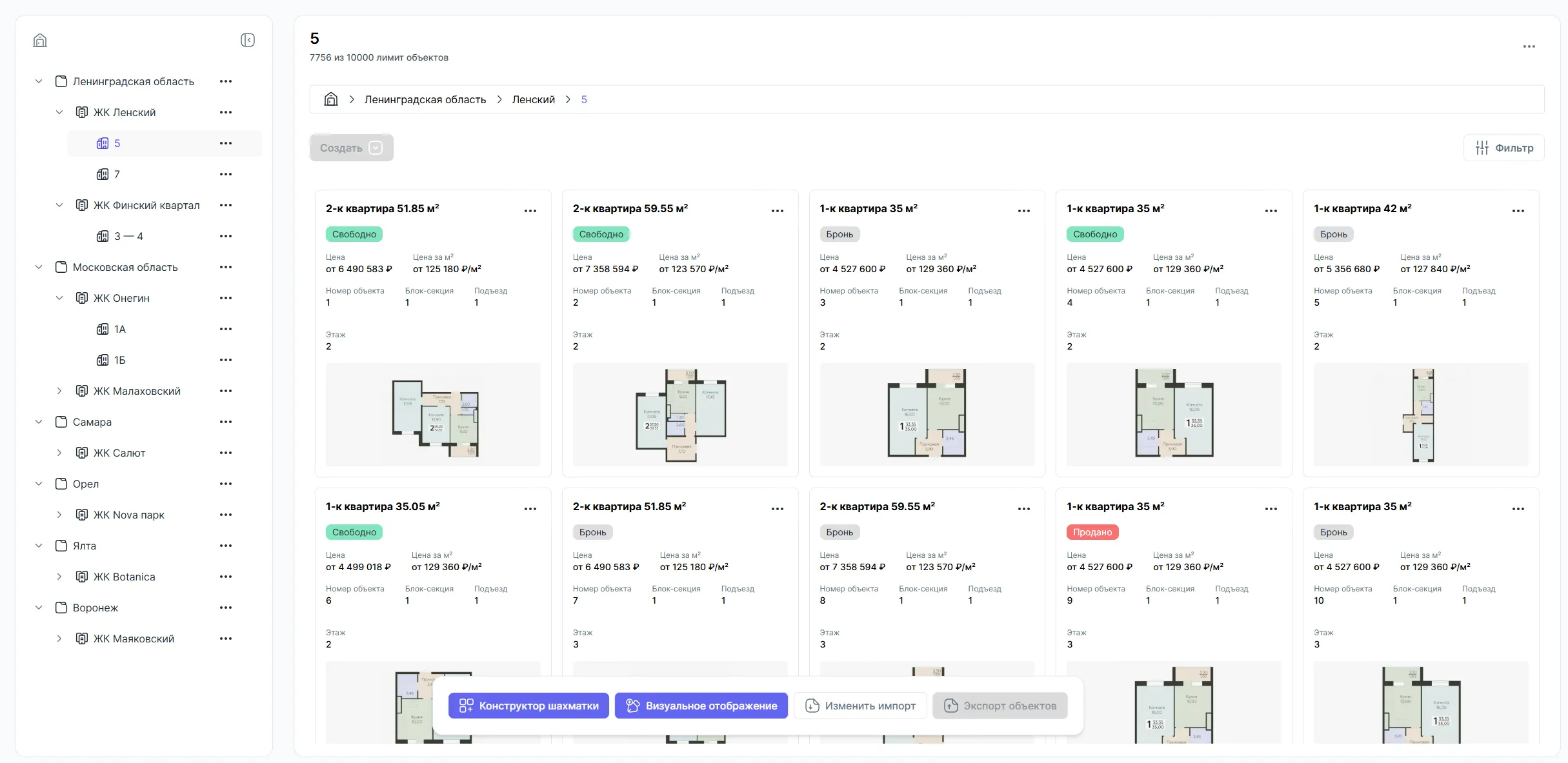Expand the ЖК Маяковский tree node
The image size is (1568, 763).
59,639
